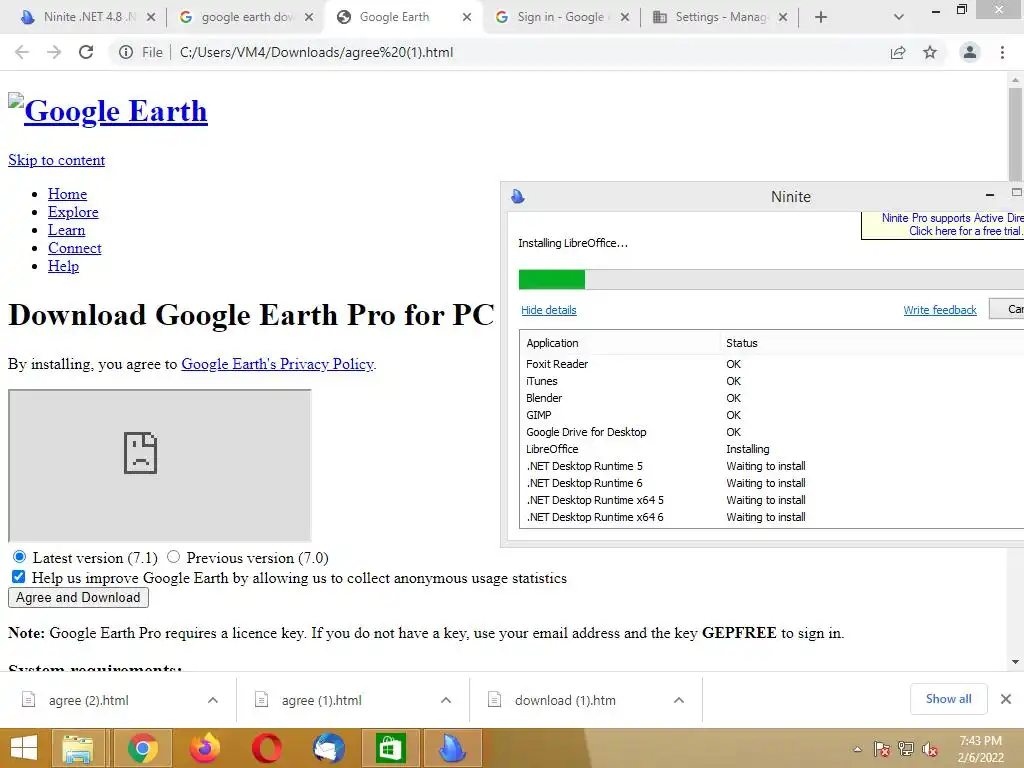Click the network tray icon
Image resolution: width=1024 pixels, height=768 pixels.
[x=906, y=749]
